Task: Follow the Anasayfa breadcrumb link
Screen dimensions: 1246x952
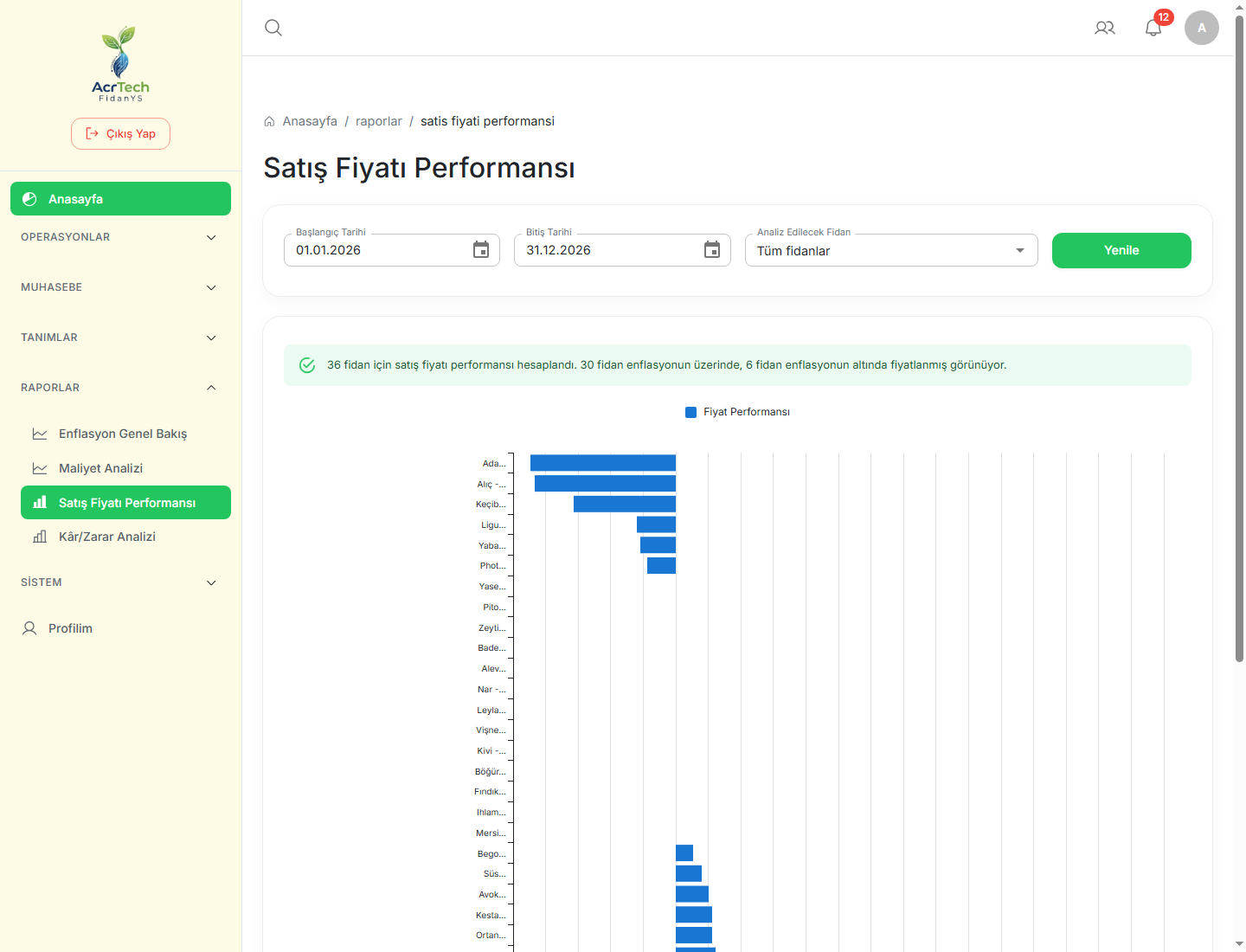Action: [310, 121]
